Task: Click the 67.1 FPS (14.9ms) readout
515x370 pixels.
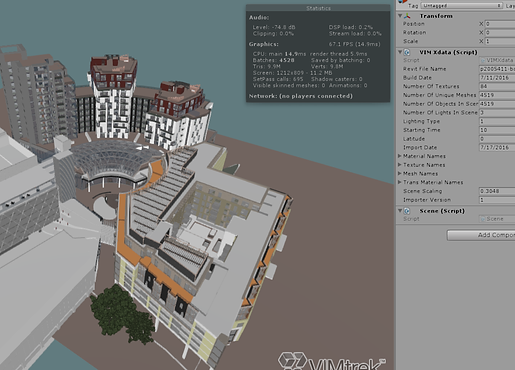Action: coord(355,44)
